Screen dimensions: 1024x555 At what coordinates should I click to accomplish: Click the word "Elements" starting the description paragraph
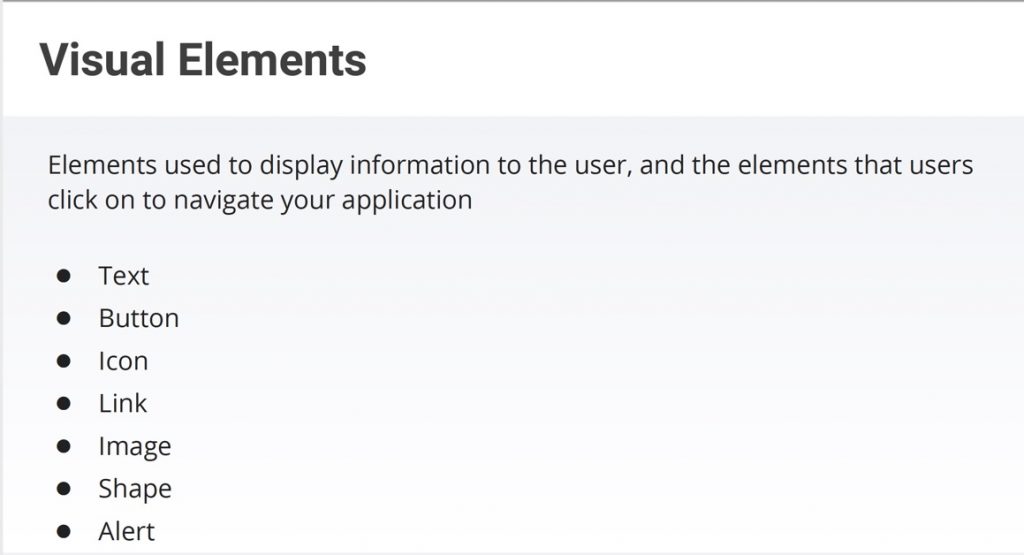(x=103, y=165)
